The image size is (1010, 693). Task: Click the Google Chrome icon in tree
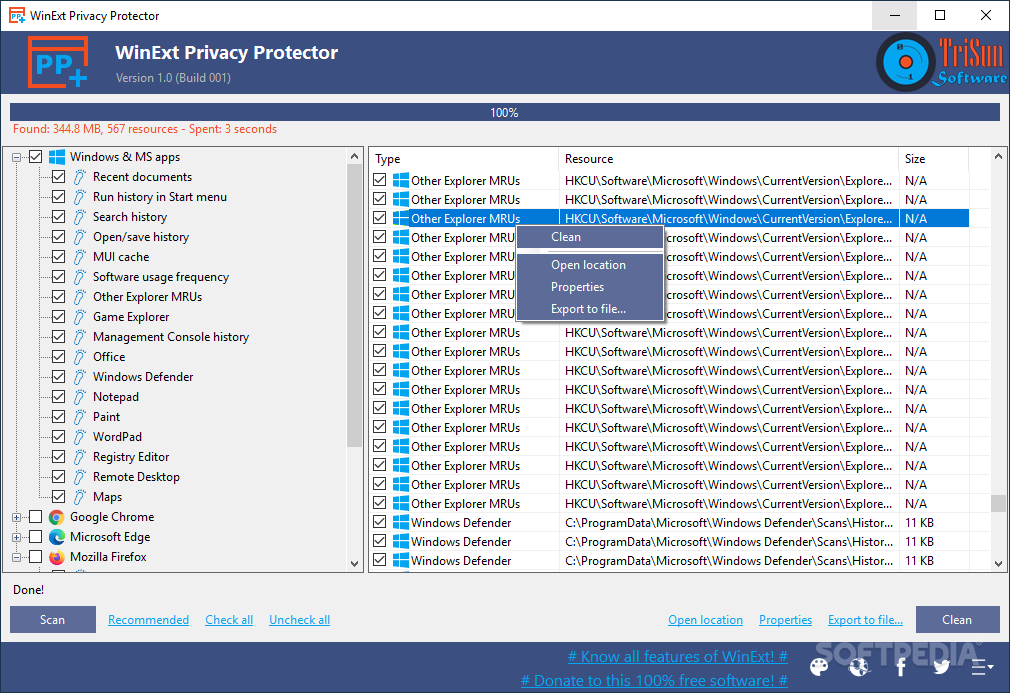tap(57, 517)
